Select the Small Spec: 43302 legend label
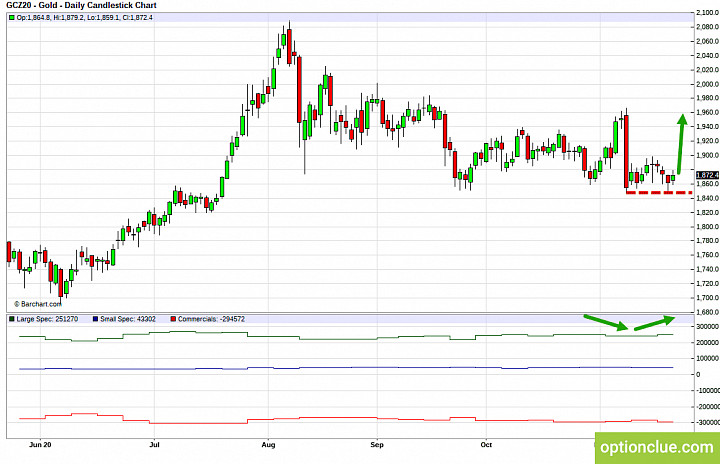The width and height of the screenshot is (720, 464). 128,319
